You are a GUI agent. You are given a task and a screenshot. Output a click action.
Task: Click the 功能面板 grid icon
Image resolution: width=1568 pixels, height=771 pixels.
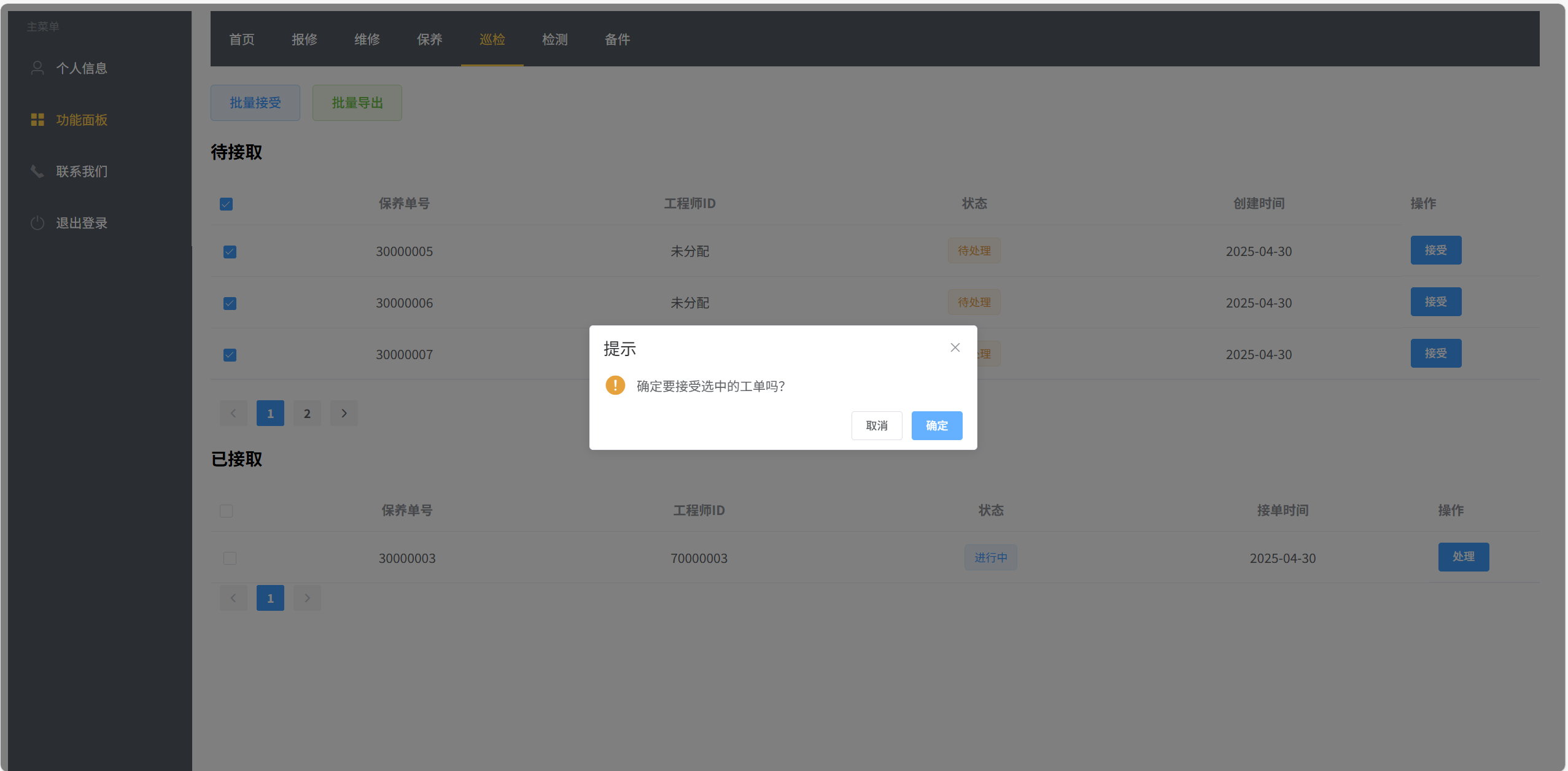(x=37, y=120)
